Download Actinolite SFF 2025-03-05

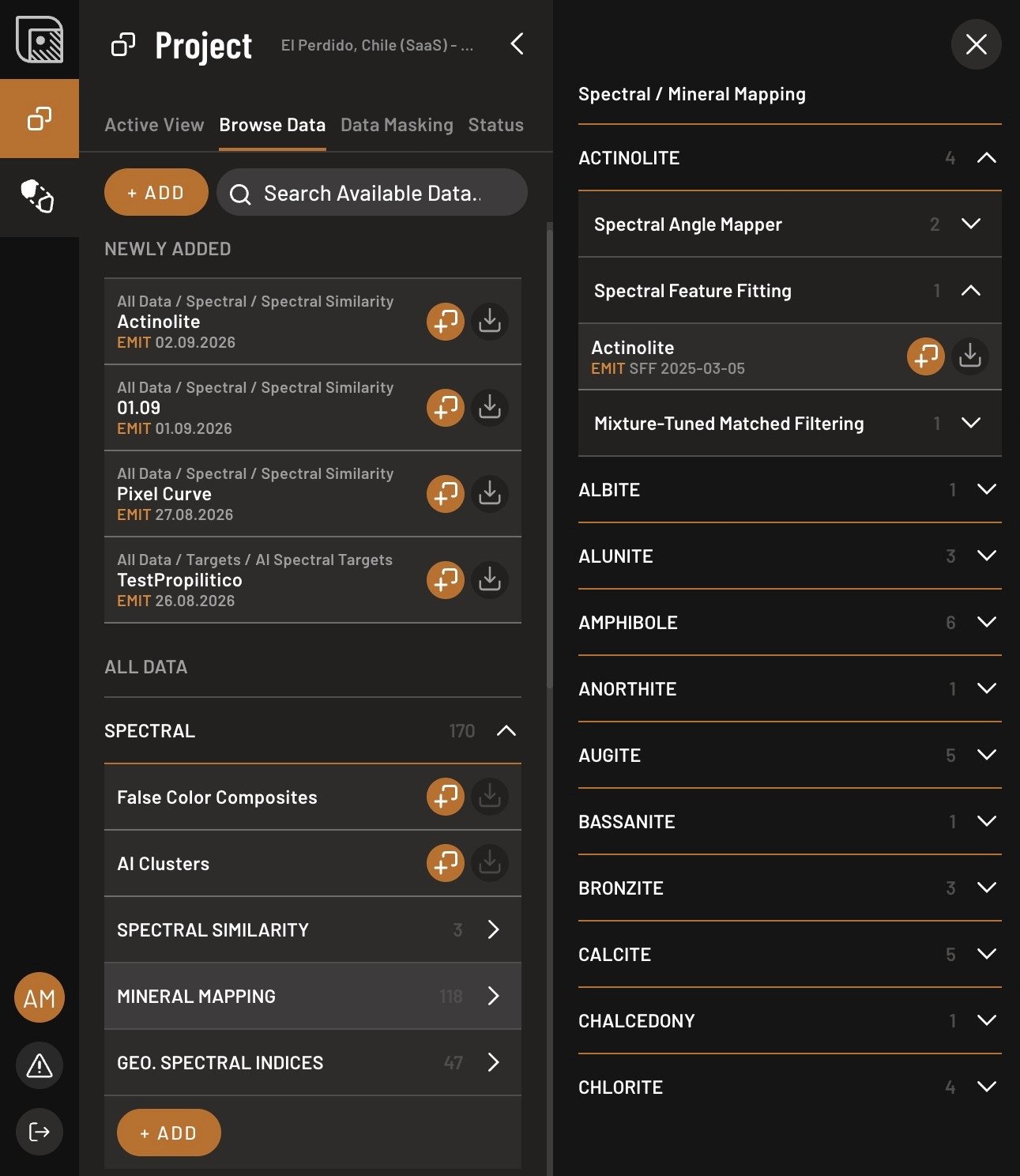pyautogui.click(x=970, y=356)
